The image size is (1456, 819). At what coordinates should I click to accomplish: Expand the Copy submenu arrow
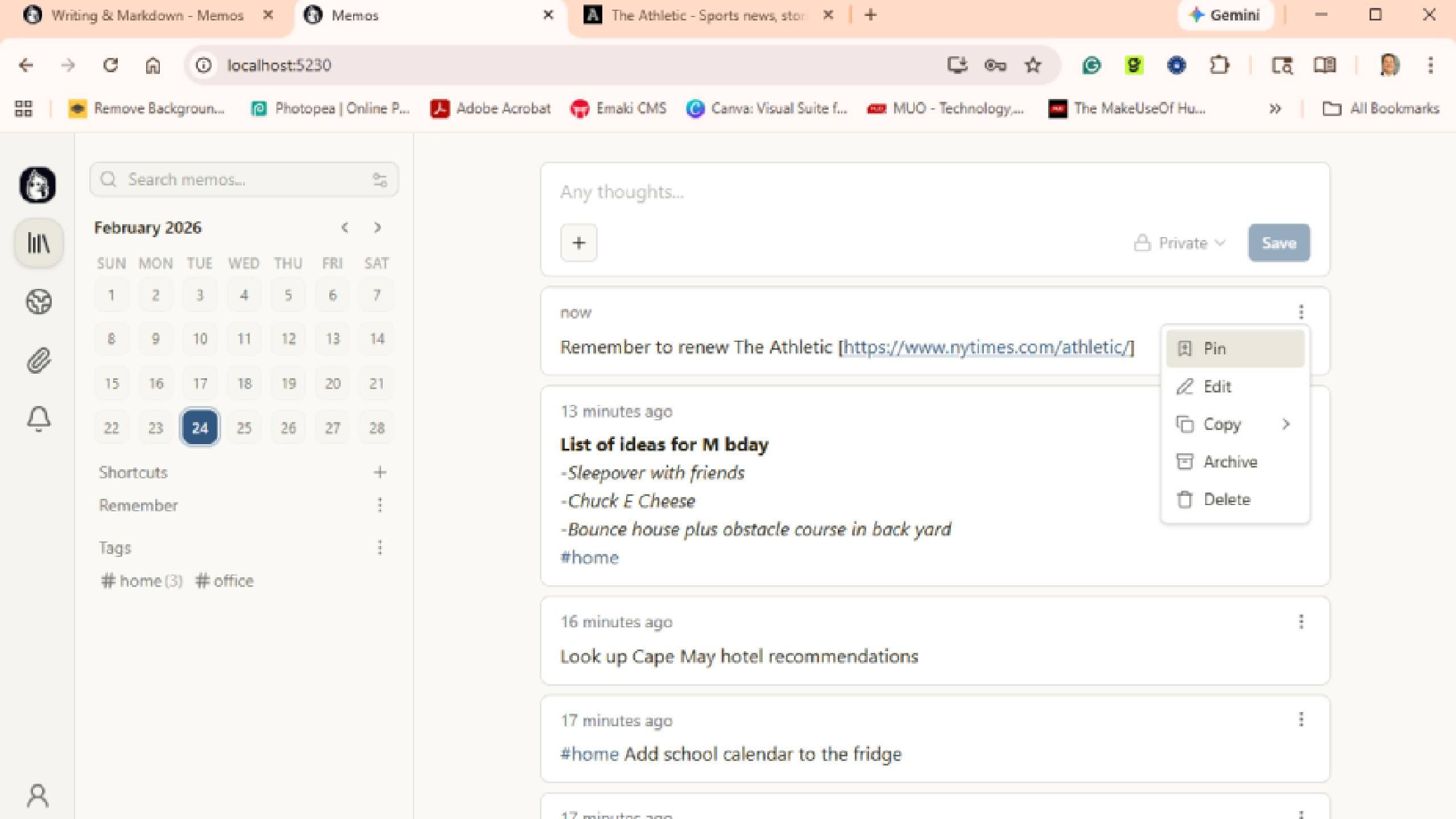(x=1286, y=424)
